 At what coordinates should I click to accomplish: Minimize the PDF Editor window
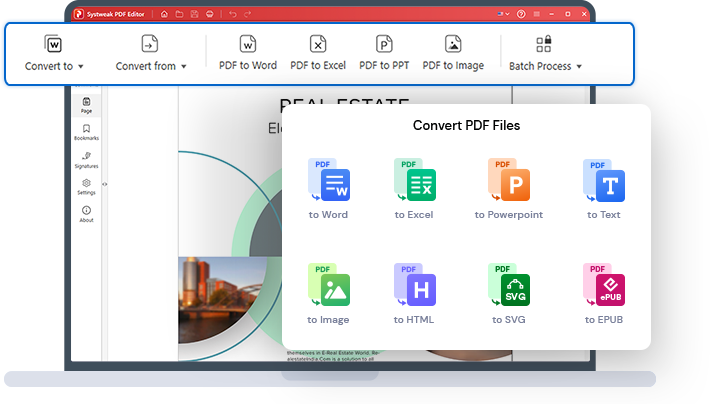pyautogui.click(x=551, y=14)
